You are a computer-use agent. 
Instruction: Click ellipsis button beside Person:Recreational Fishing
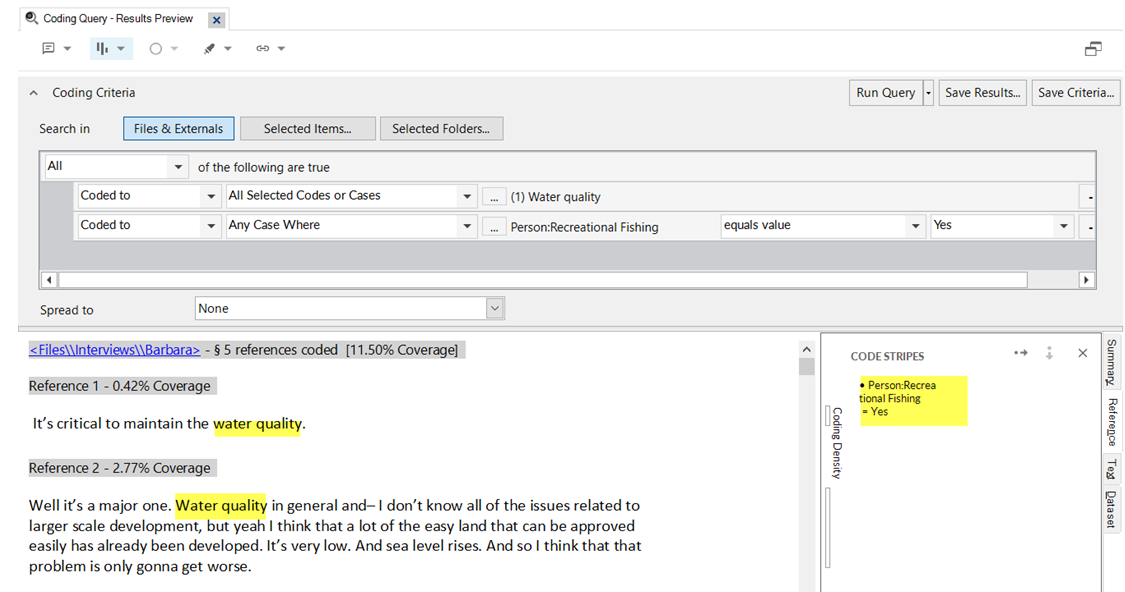point(494,227)
